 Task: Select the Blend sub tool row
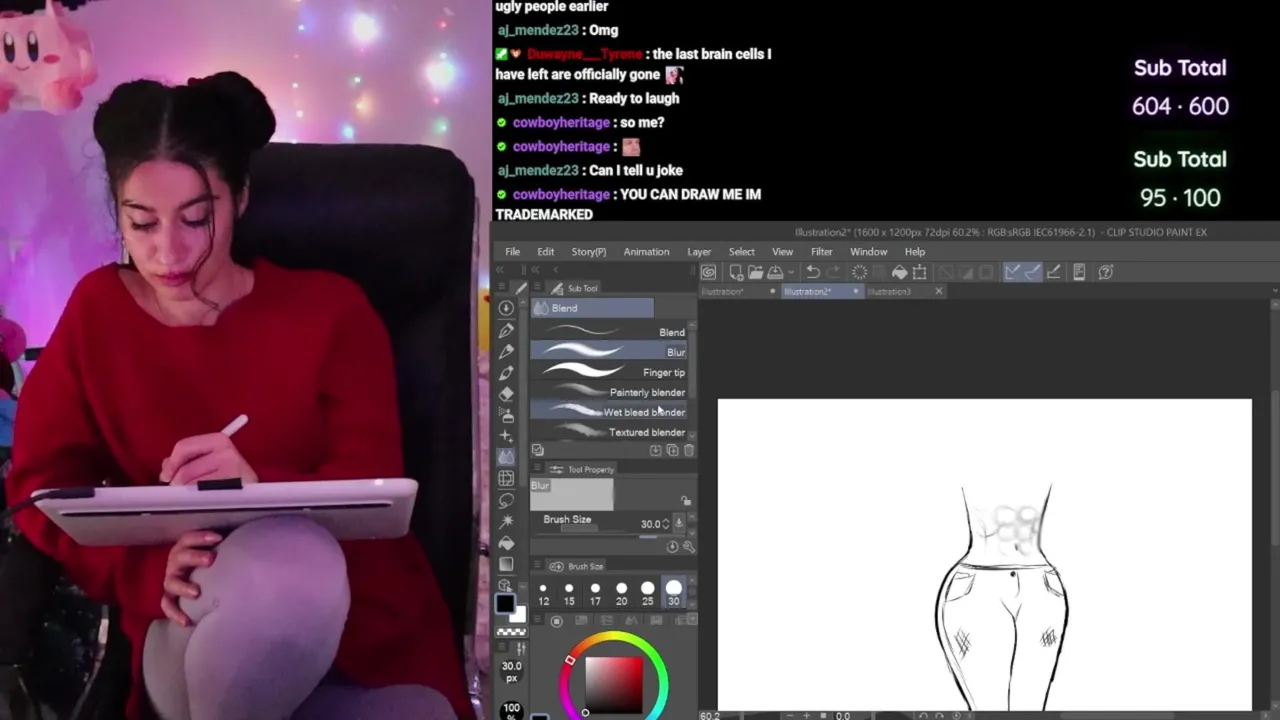click(608, 332)
